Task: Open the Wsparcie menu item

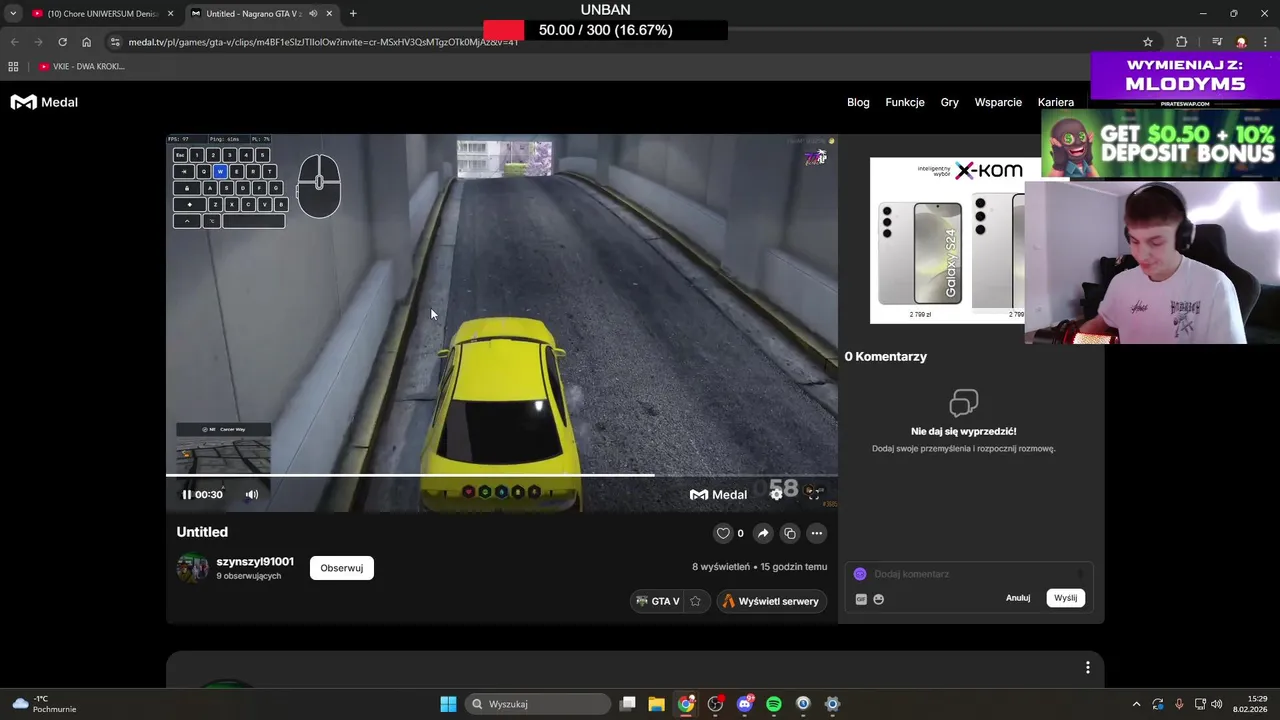Action: pyautogui.click(x=998, y=102)
